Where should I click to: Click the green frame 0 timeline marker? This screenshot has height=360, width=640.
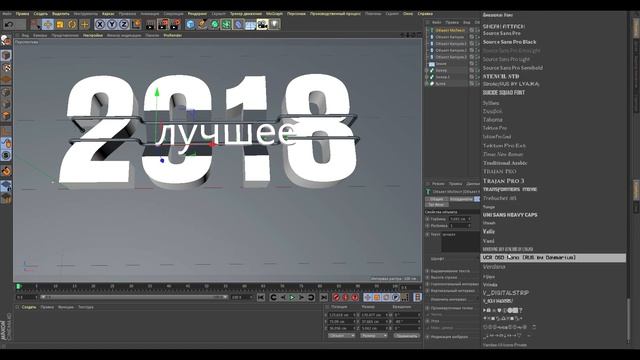[x=18, y=287]
